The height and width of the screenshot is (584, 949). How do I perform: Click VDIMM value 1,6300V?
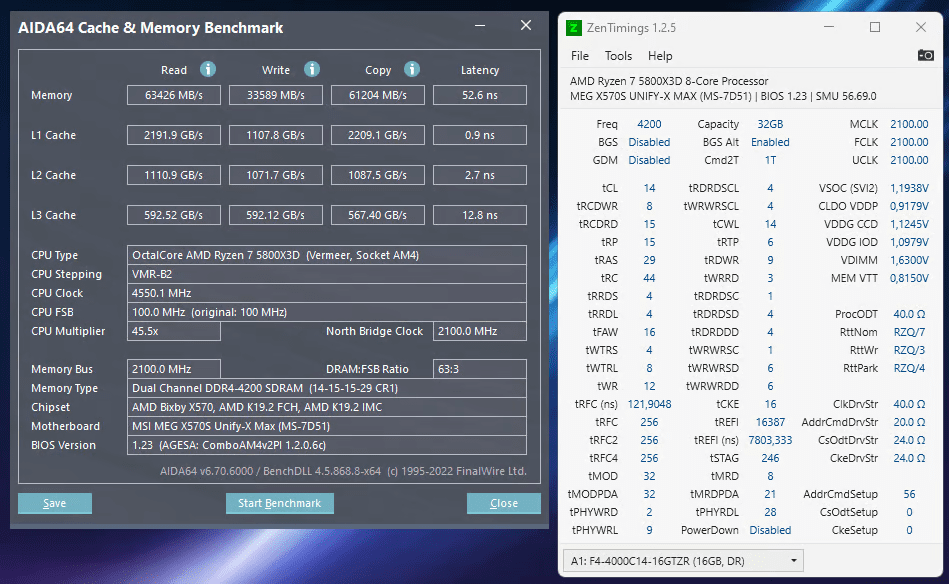[909, 260]
